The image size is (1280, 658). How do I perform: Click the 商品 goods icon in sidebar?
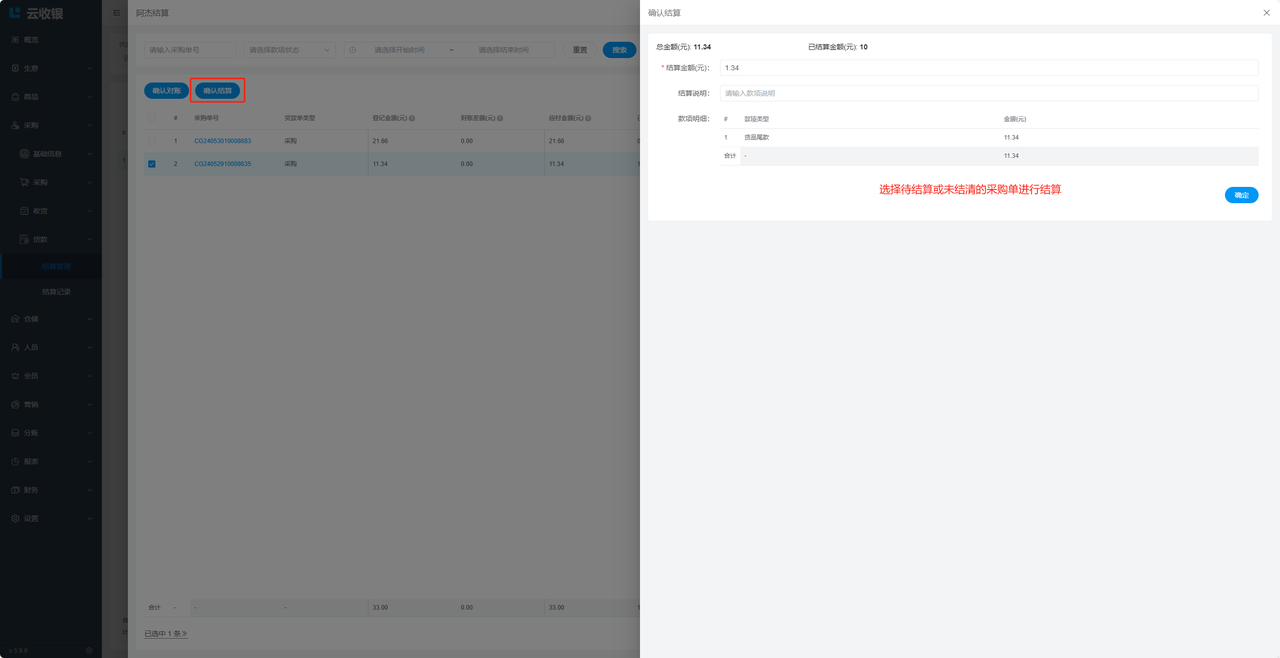pos(15,97)
